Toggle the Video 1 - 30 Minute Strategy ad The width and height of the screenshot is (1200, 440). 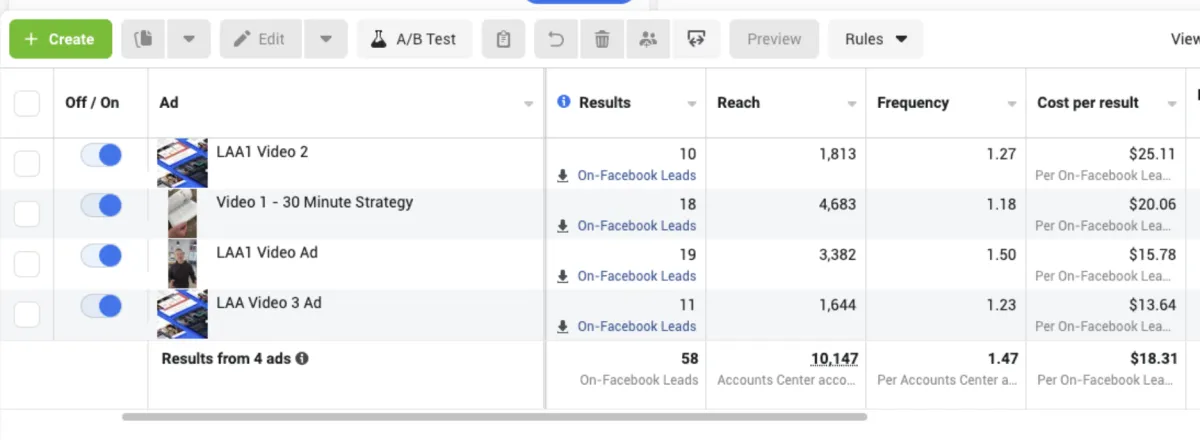pos(101,205)
